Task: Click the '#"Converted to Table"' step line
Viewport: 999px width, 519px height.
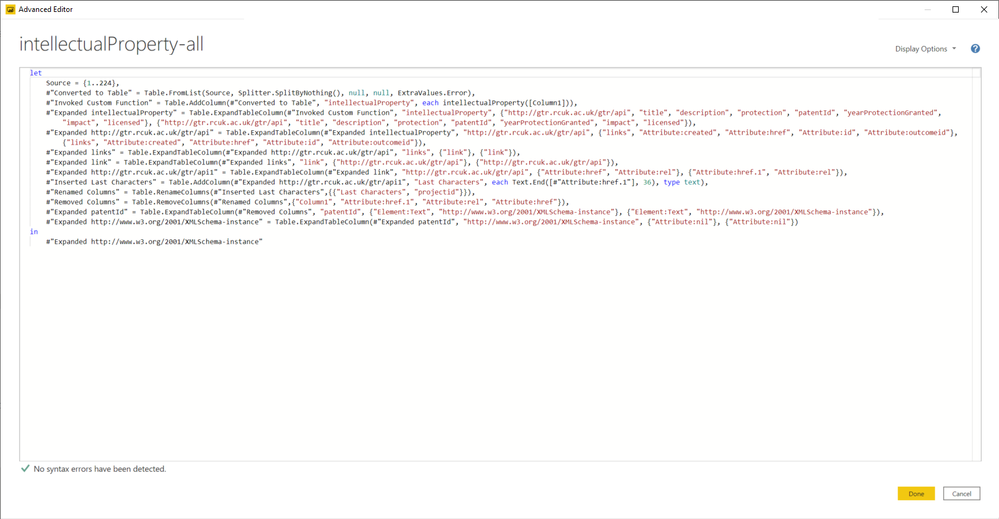Action: click(x=261, y=93)
